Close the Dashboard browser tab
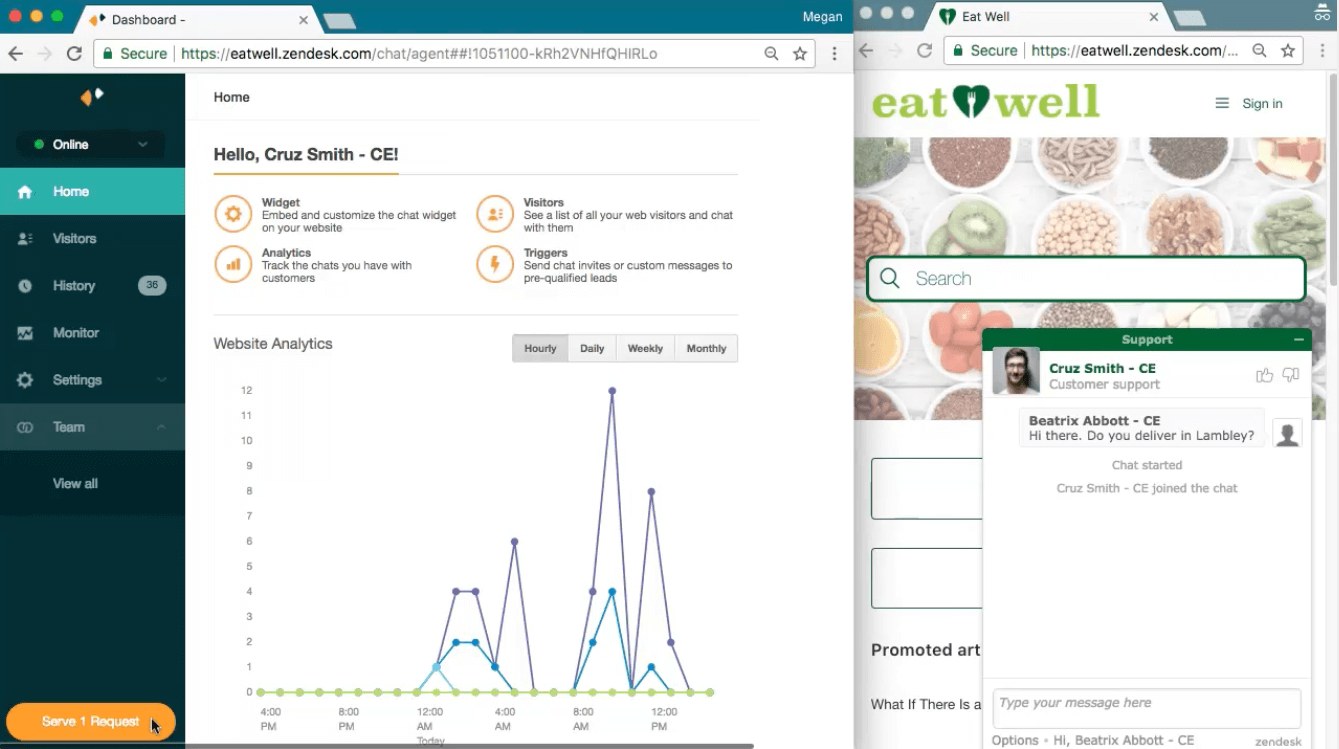Image resolution: width=1339 pixels, height=749 pixels. click(303, 20)
